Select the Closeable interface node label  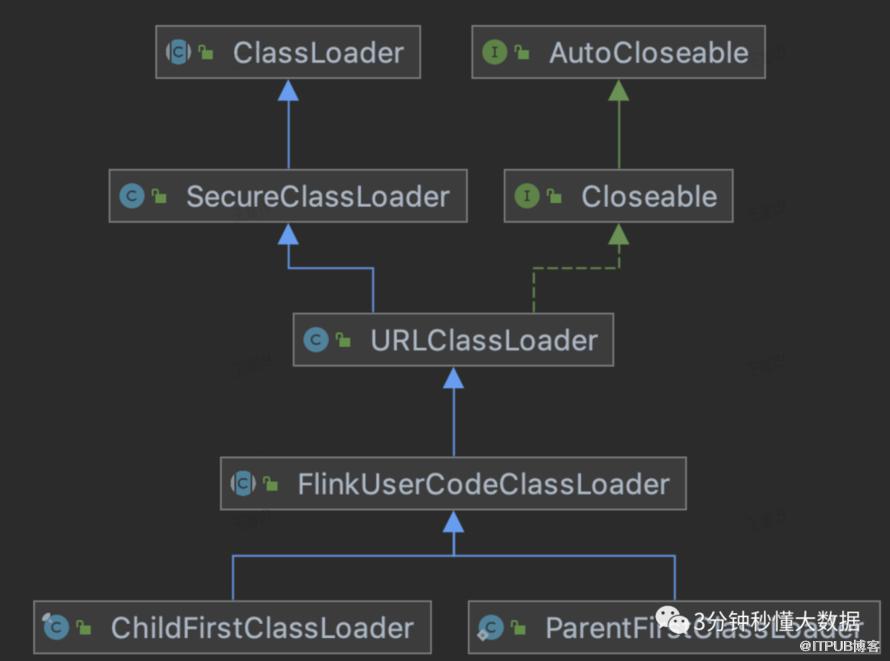(649, 196)
